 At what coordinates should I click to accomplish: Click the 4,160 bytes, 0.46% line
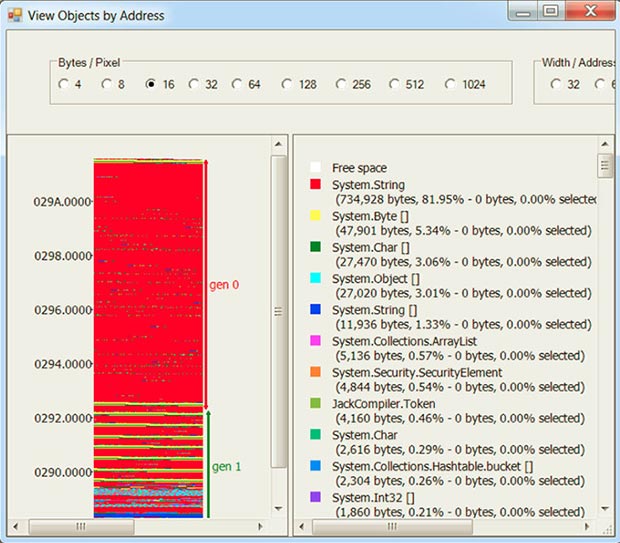point(460,418)
